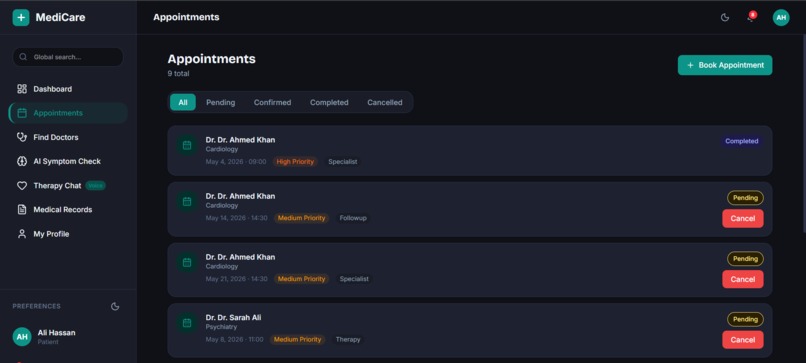The width and height of the screenshot is (806, 363).
Task: Click the MediCare brand name
Action: [60, 17]
